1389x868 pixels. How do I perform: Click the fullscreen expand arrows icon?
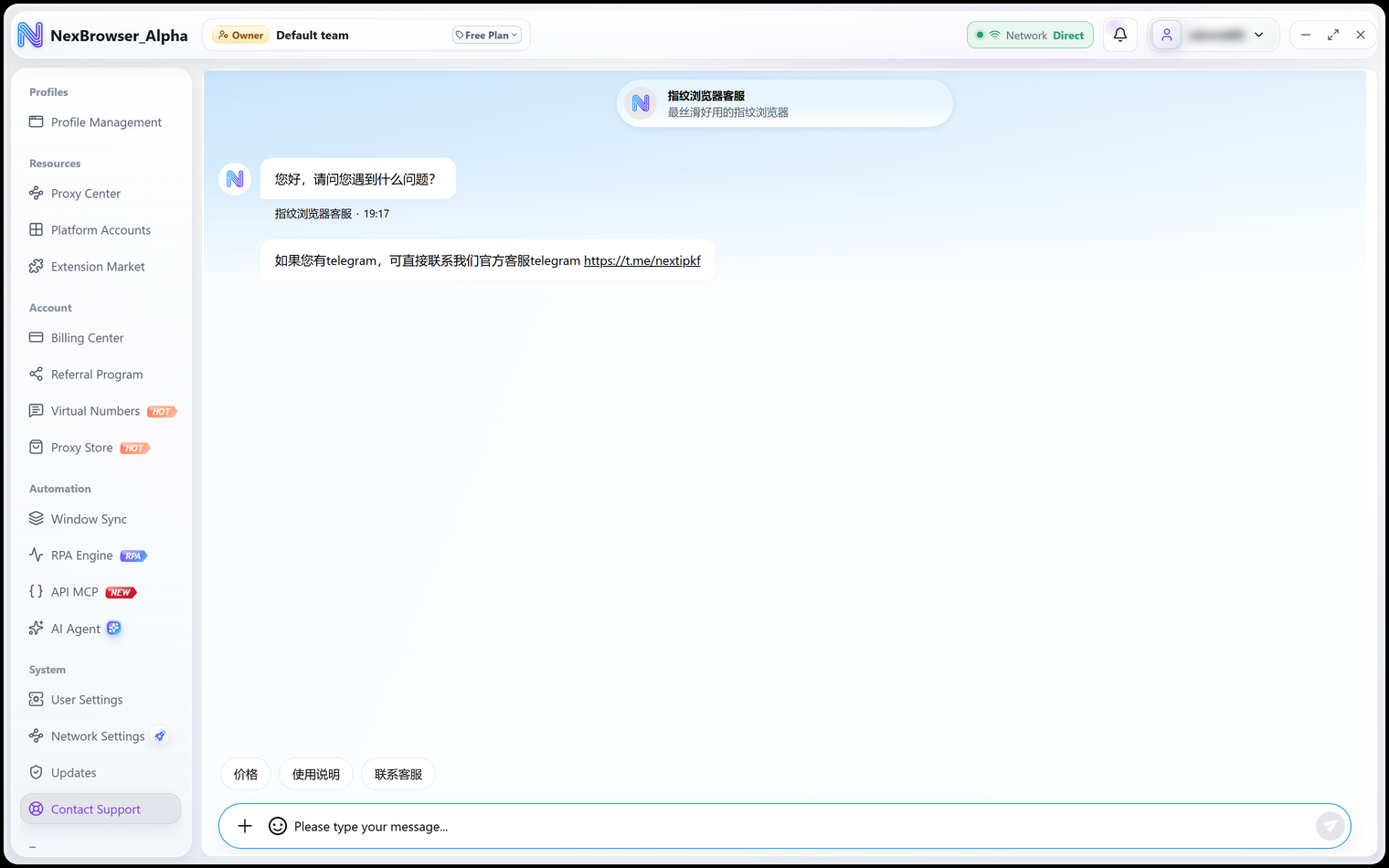[x=1333, y=35]
